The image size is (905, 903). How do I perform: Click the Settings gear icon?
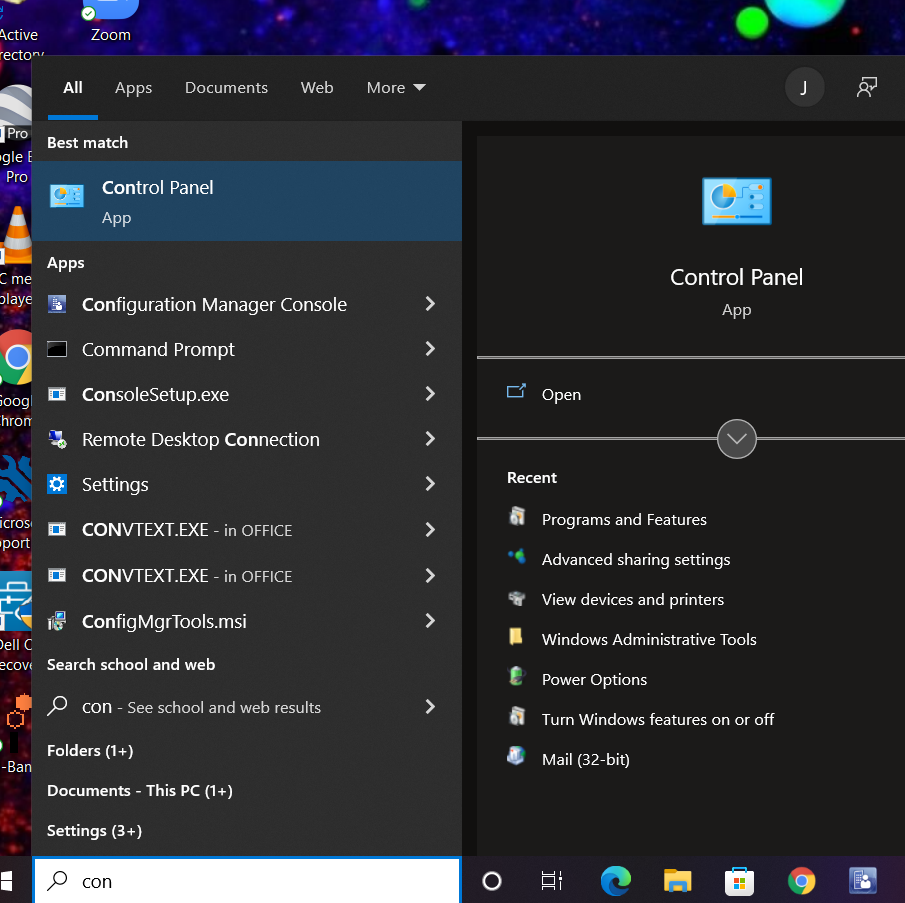click(x=57, y=484)
